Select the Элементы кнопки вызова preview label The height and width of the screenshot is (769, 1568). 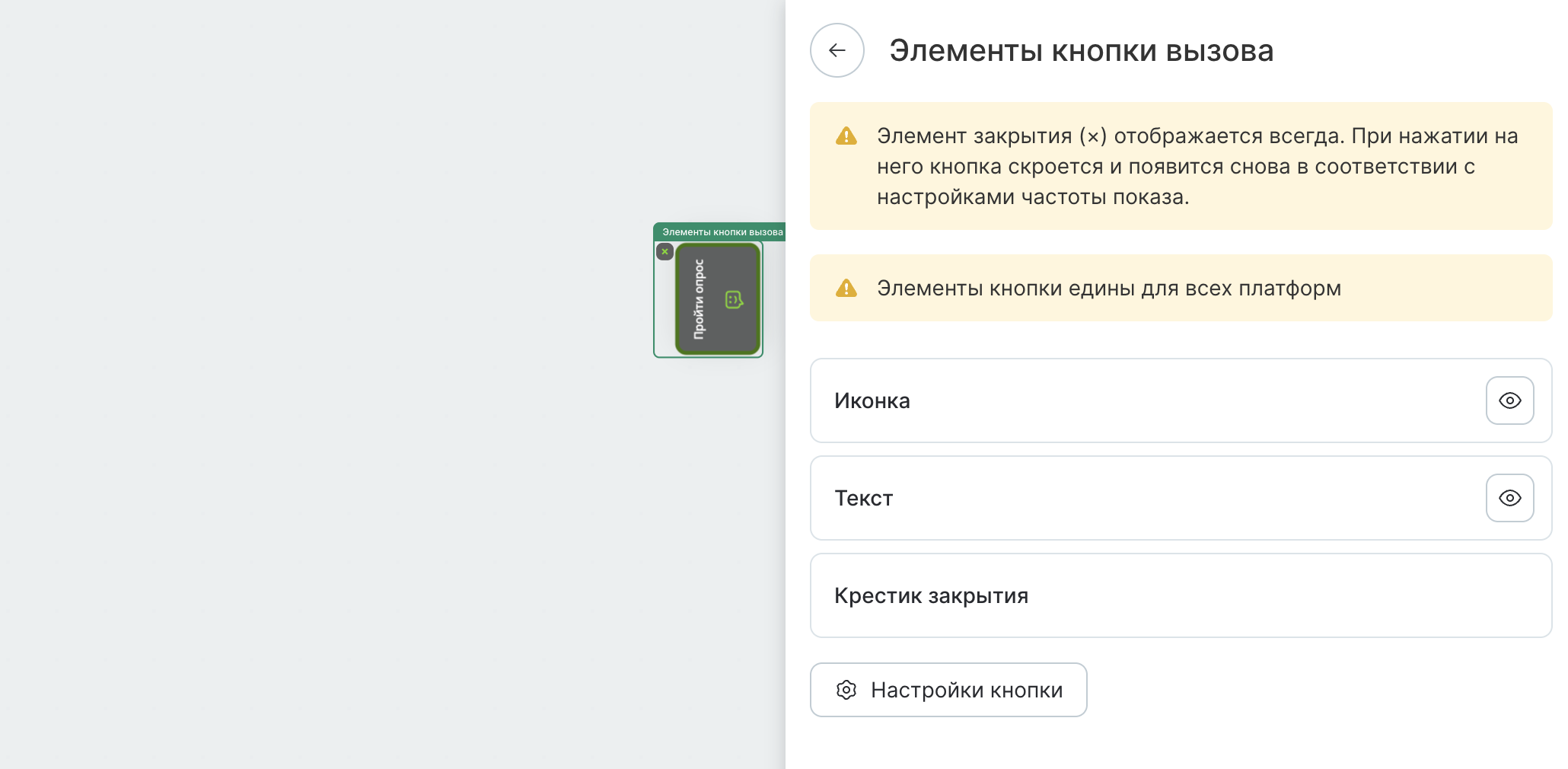click(719, 232)
